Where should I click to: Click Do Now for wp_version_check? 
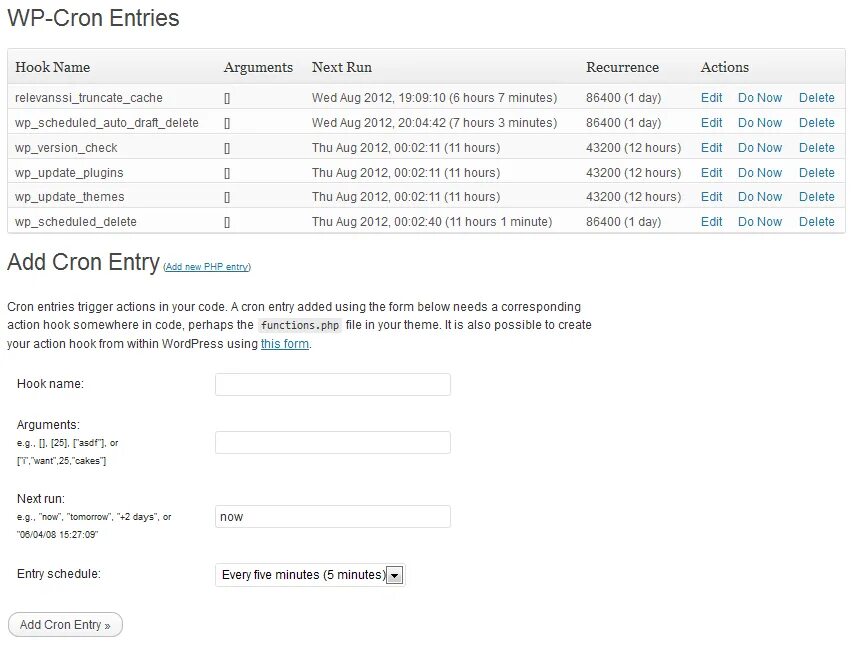click(760, 148)
